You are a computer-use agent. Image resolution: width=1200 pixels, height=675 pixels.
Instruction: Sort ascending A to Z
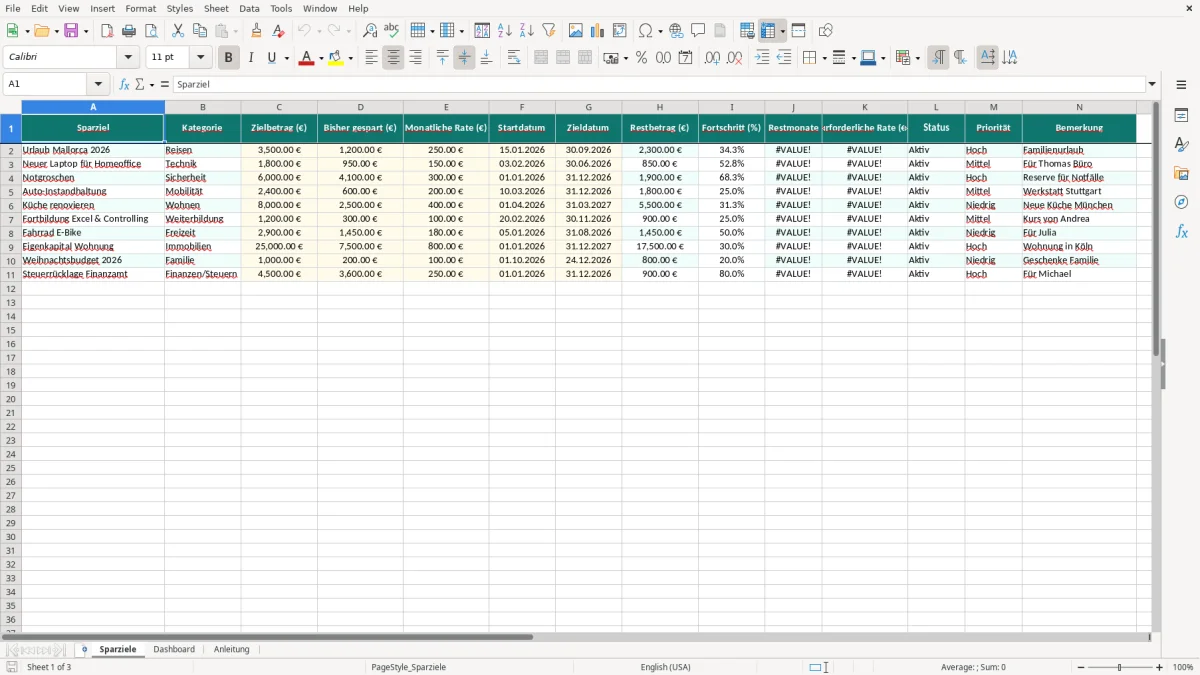(x=505, y=31)
